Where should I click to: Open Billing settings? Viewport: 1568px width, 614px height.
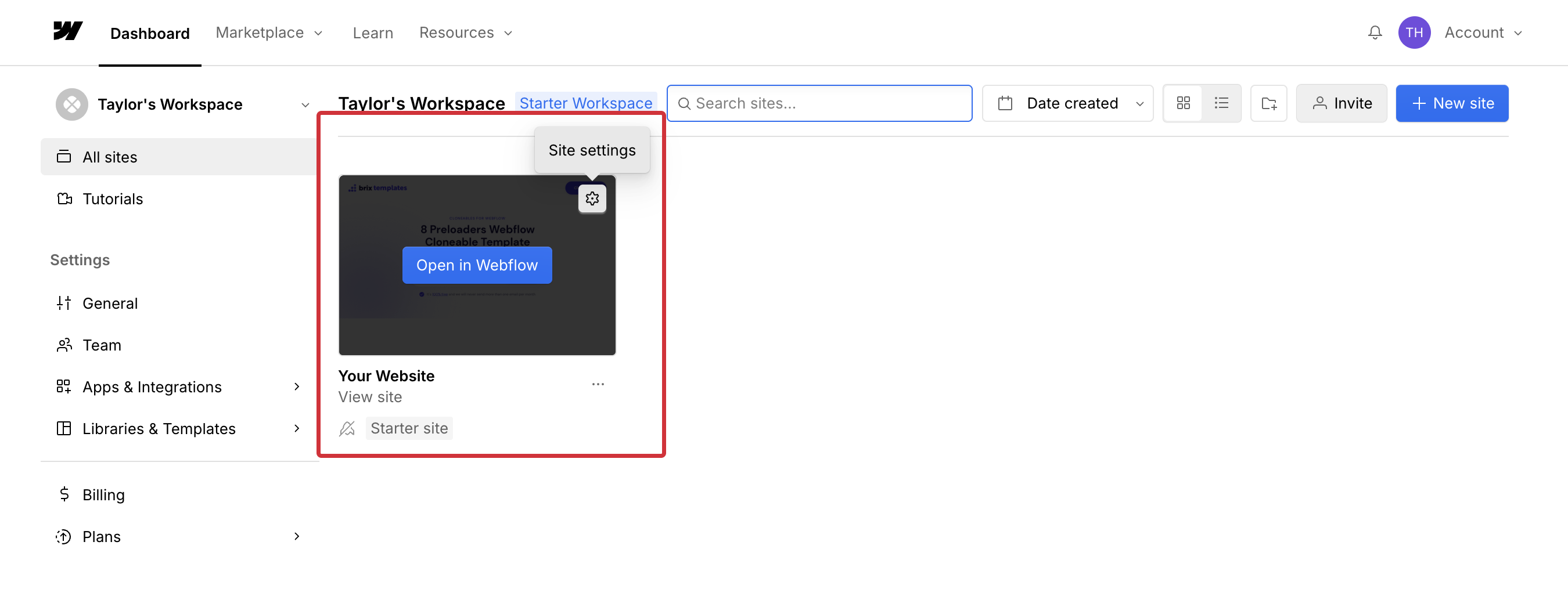179,494
